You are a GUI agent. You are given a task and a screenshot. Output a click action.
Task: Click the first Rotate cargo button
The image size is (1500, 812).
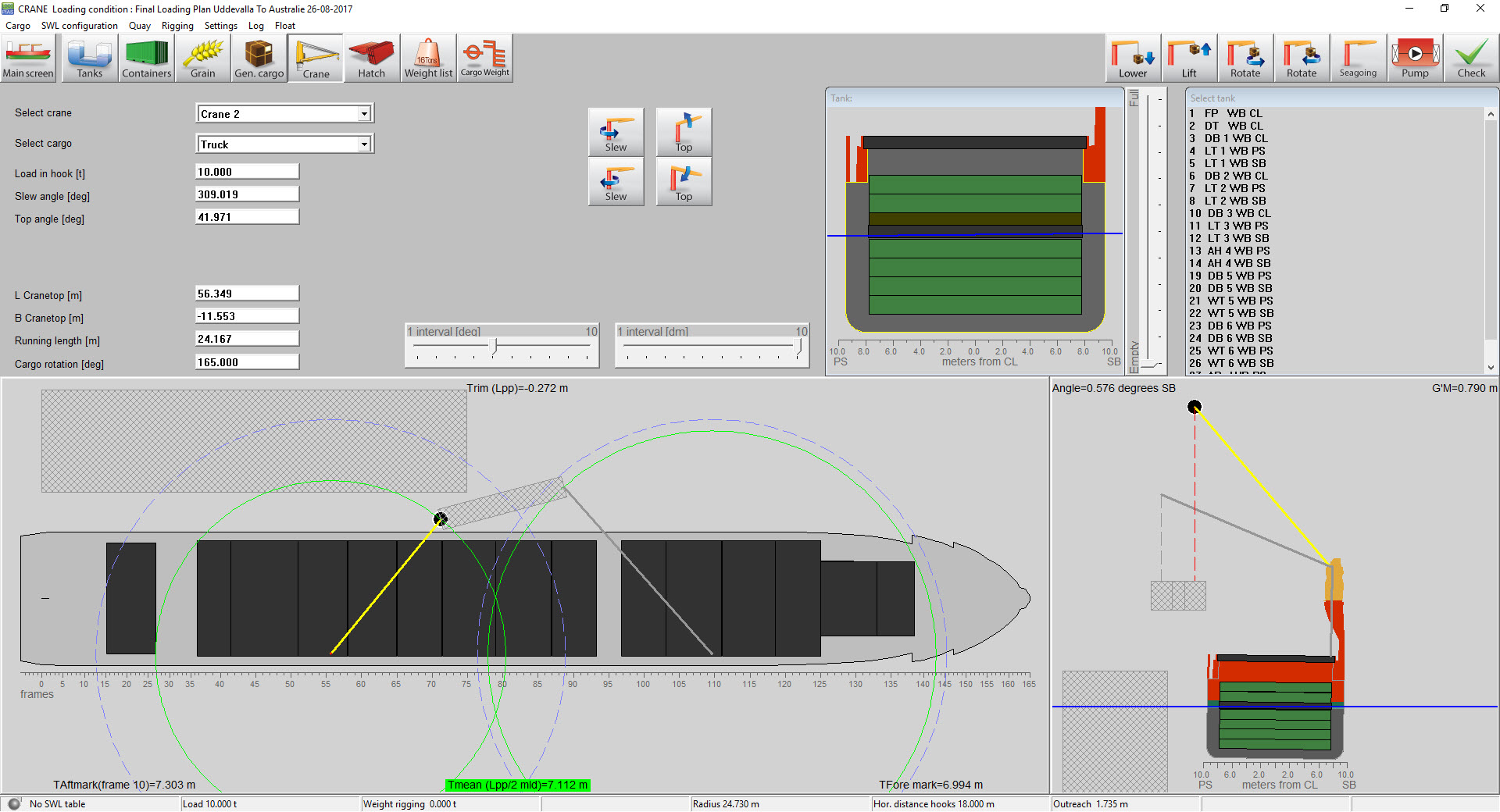(1245, 58)
